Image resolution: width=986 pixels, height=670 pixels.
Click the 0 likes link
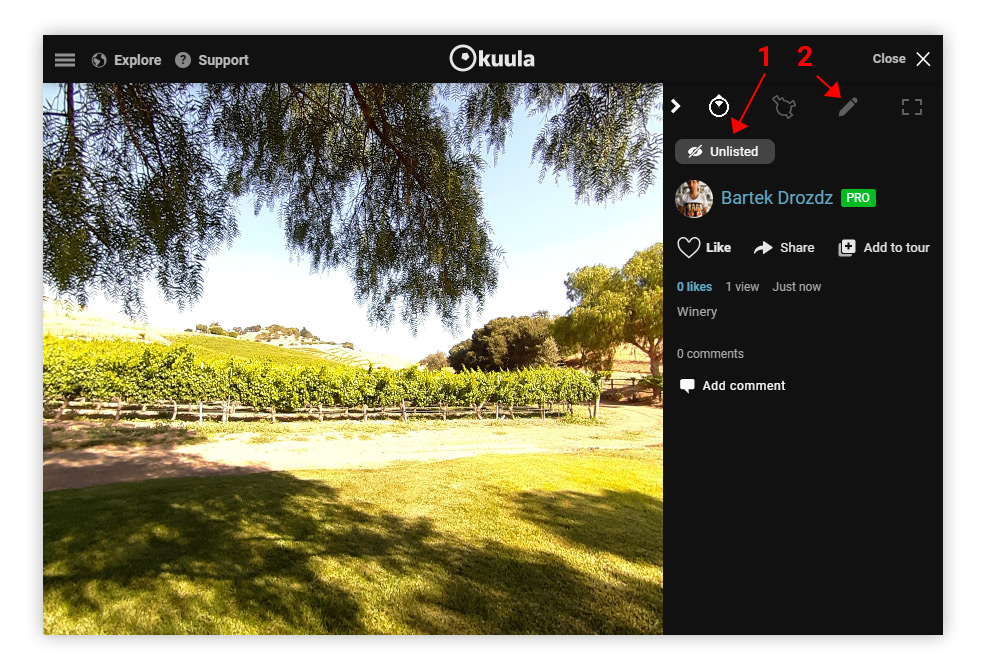[694, 287]
